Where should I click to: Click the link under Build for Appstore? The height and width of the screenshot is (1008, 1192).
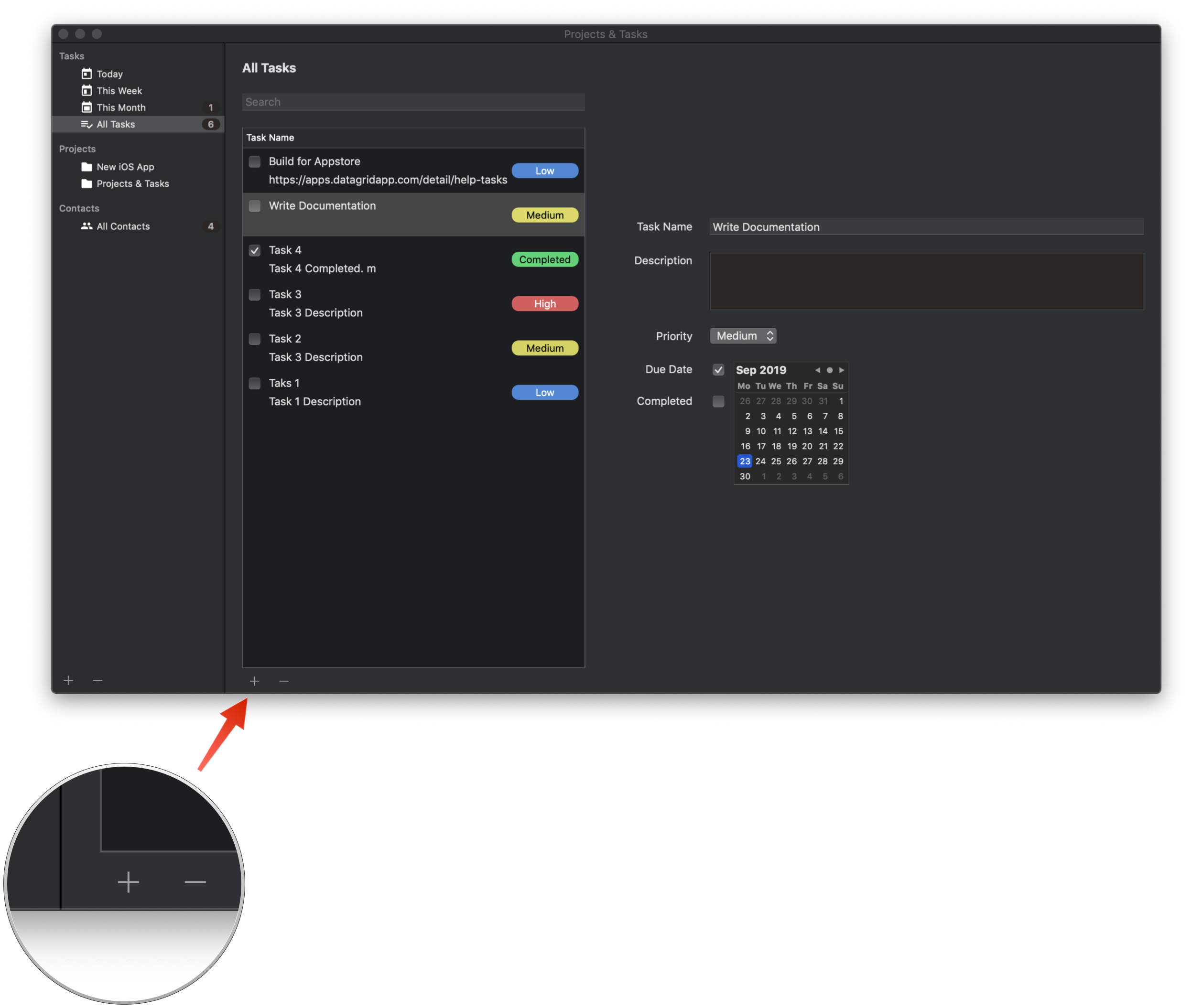(x=388, y=180)
